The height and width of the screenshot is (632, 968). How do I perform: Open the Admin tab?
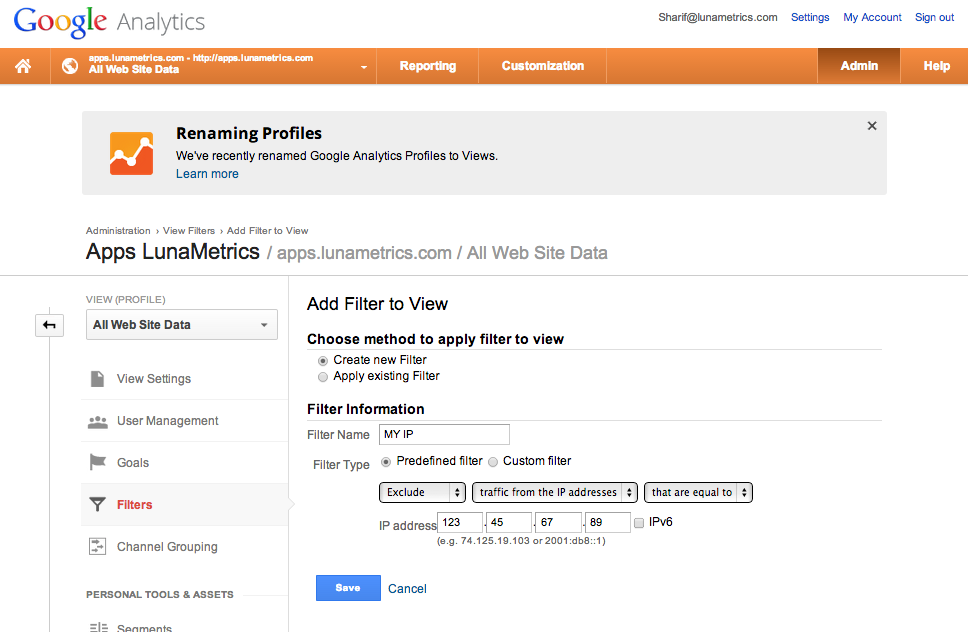click(x=859, y=66)
